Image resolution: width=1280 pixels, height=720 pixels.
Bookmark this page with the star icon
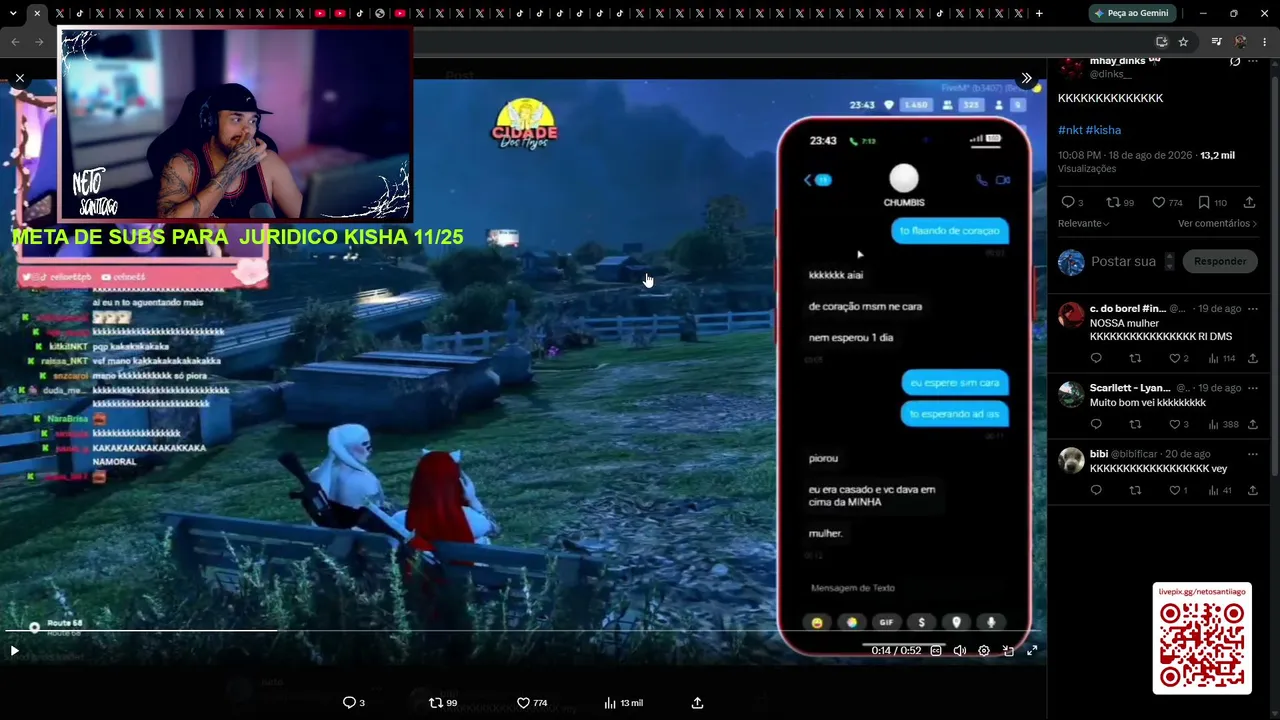pos(1183,42)
